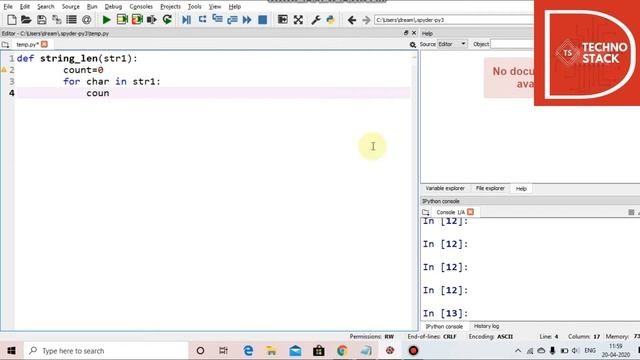Open the Edit menu

[x=25, y=7]
